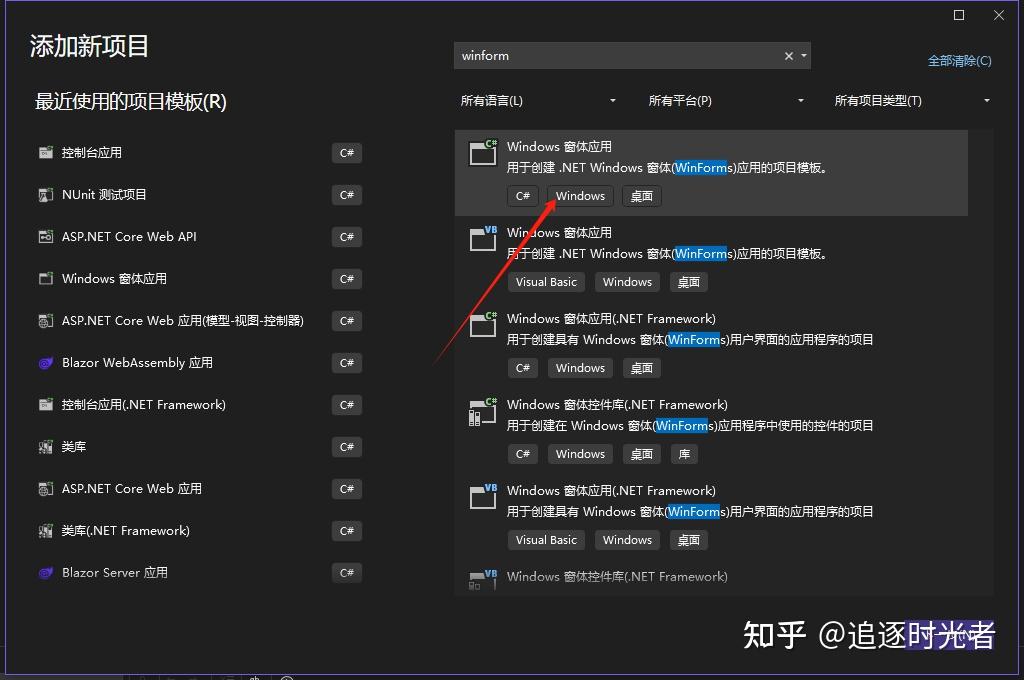
Task: Open the search history dropdown arrow
Action: click(x=805, y=55)
